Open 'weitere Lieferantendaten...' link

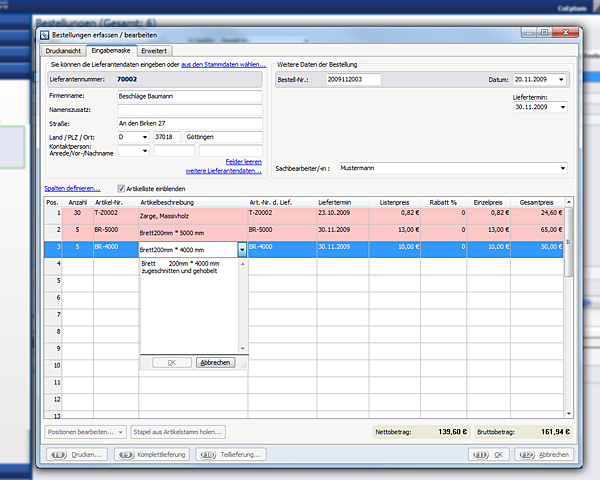(x=224, y=171)
